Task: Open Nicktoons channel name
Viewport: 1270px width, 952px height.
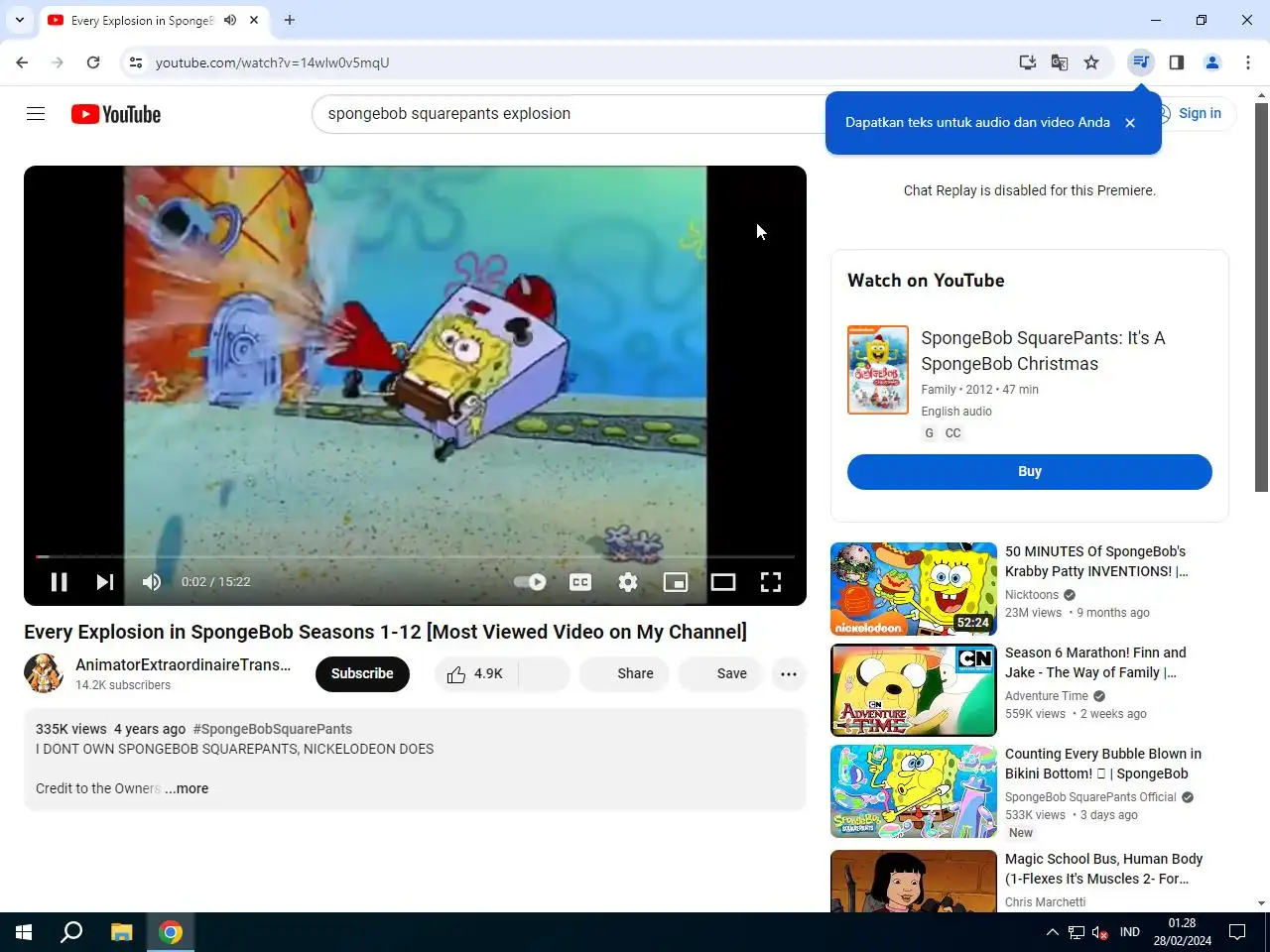Action: [1032, 595]
